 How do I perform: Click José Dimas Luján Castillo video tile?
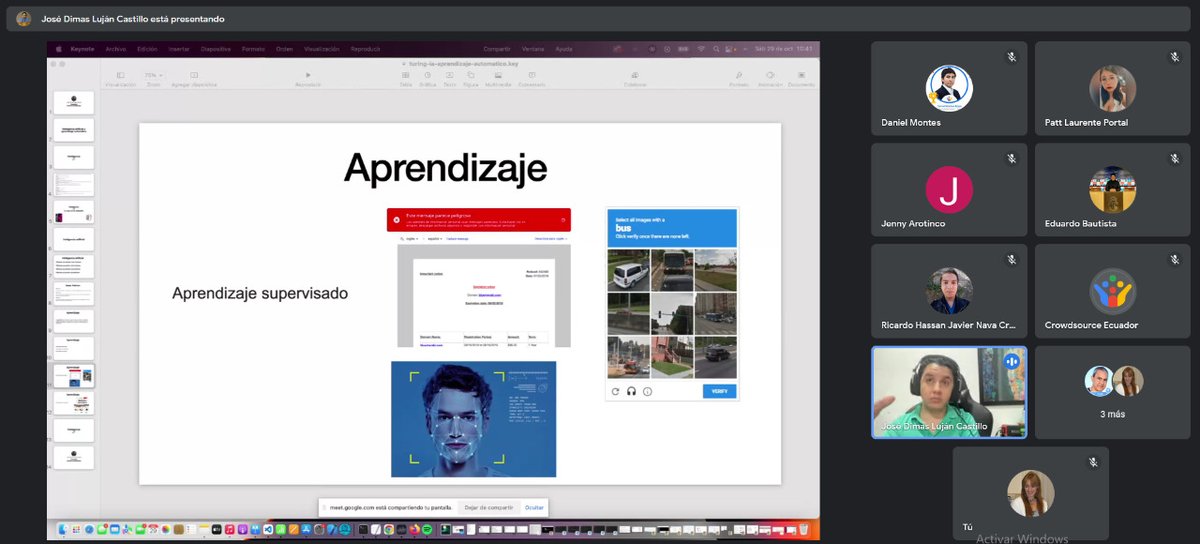click(x=949, y=392)
